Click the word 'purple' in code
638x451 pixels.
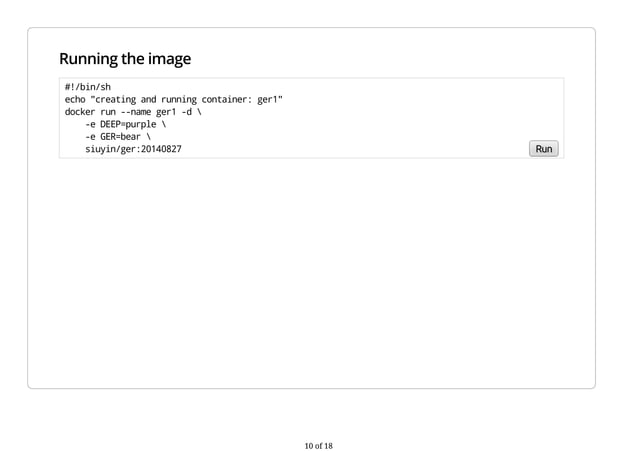coord(141,124)
